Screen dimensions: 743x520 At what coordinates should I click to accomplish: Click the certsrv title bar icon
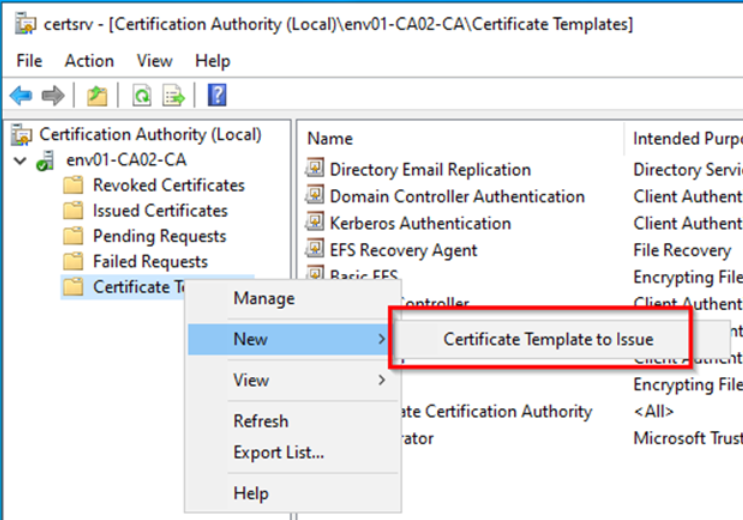coord(25,24)
